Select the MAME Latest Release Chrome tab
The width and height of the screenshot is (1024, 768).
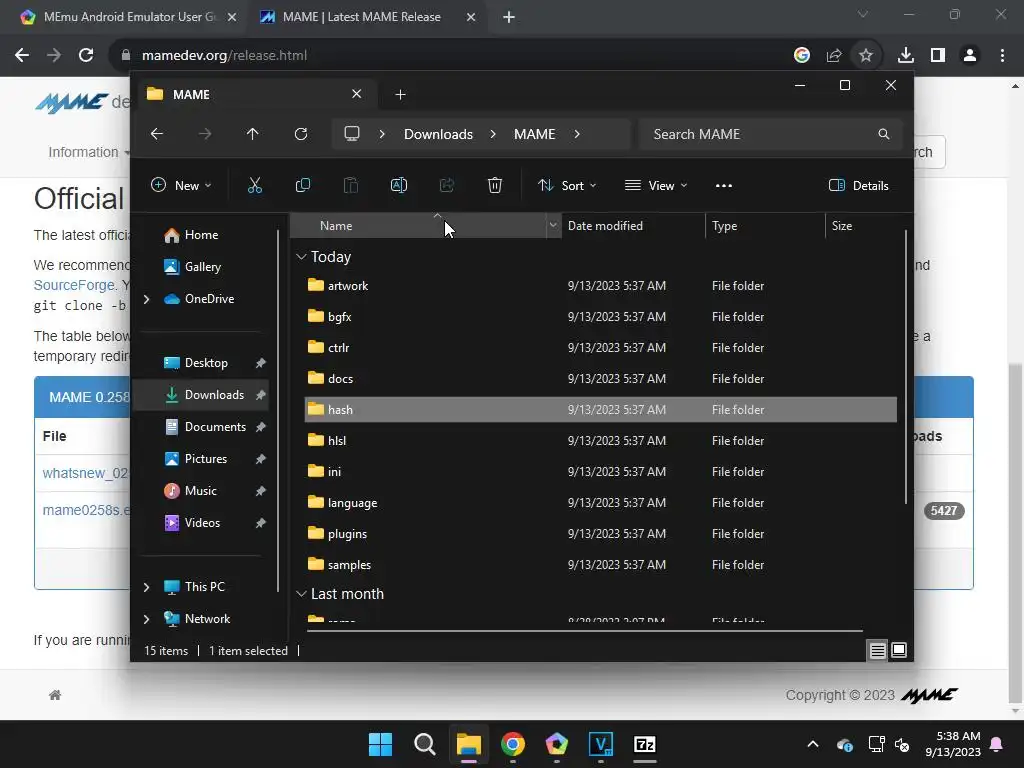click(x=361, y=17)
